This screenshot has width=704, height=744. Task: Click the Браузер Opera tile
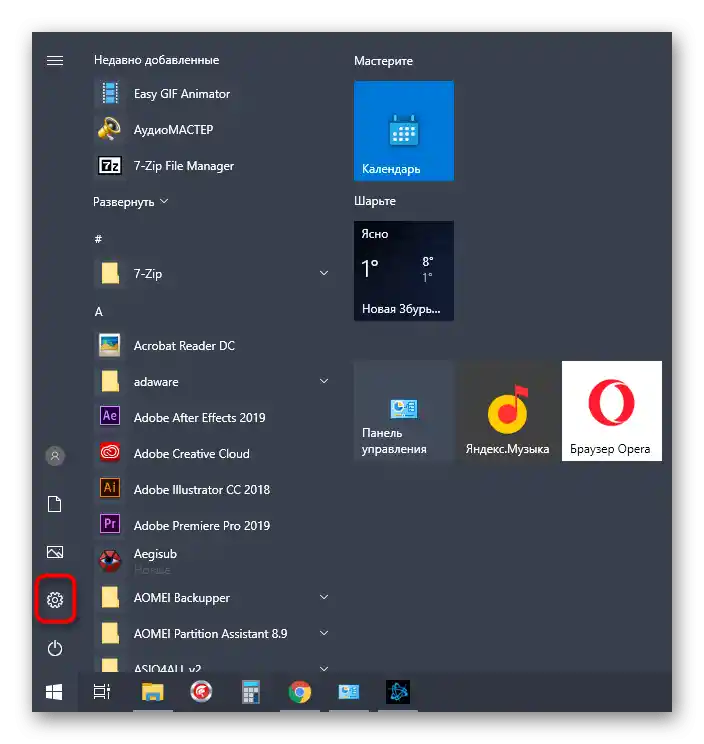pyautogui.click(x=611, y=411)
